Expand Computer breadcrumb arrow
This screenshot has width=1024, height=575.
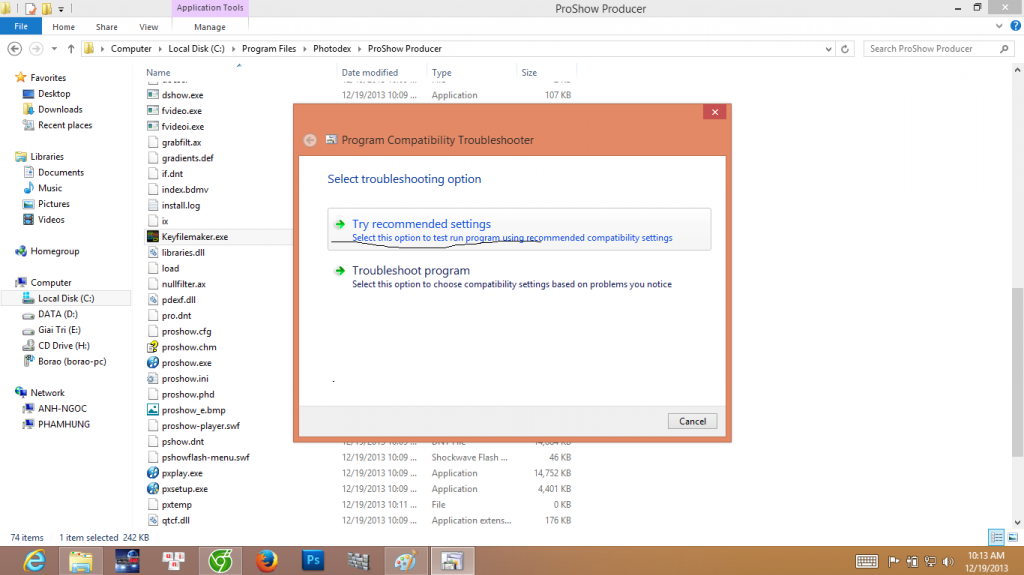click(x=160, y=48)
